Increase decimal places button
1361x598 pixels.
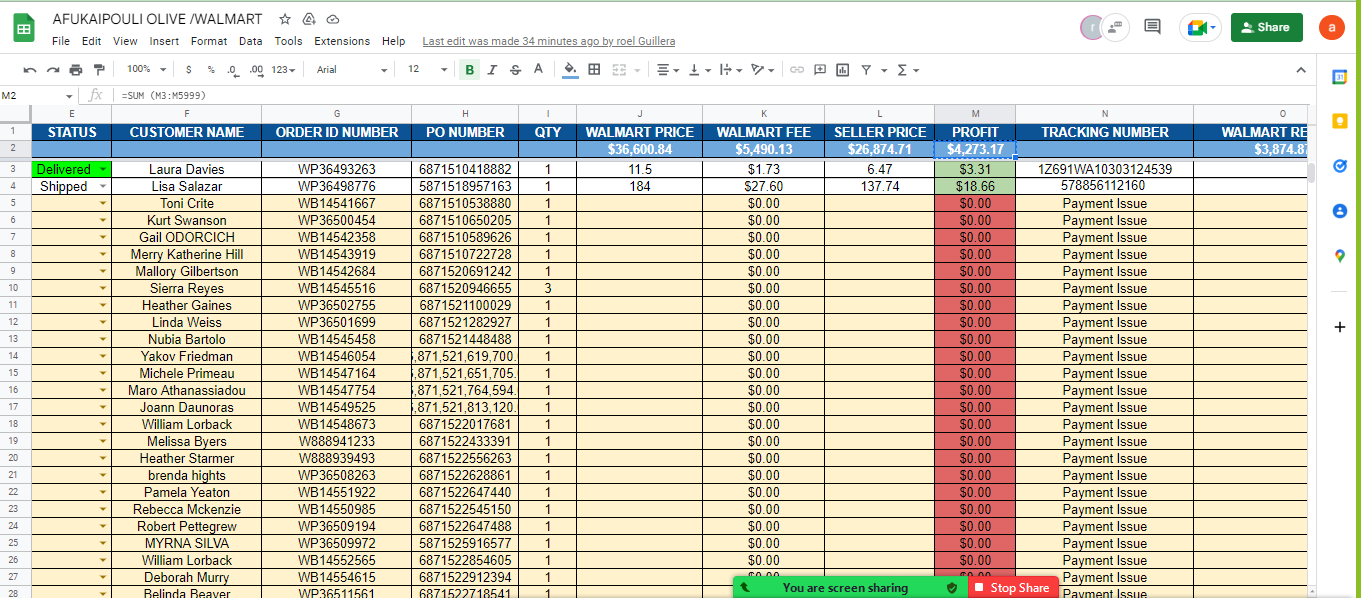coord(256,70)
